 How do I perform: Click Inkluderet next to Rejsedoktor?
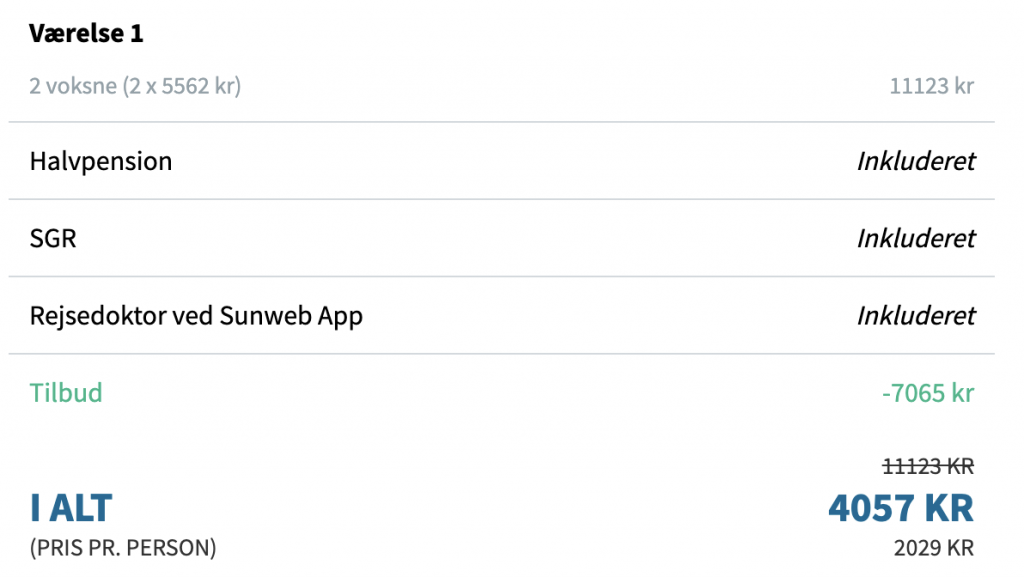(916, 316)
